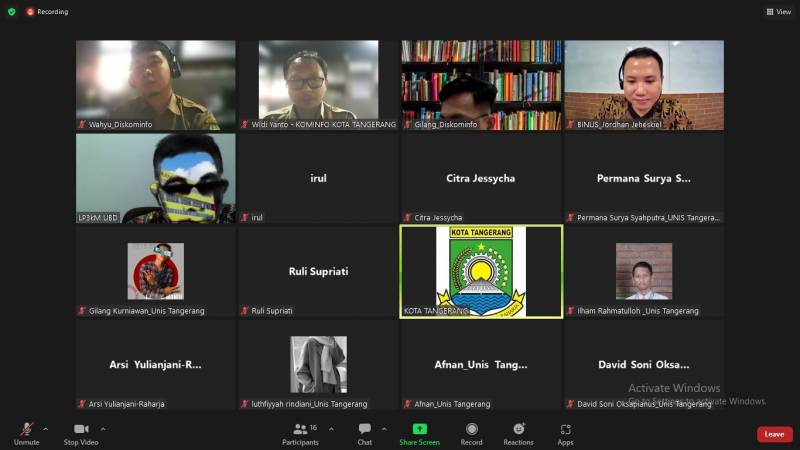Open the Apps panel
The image size is (800, 450).
[x=565, y=432]
